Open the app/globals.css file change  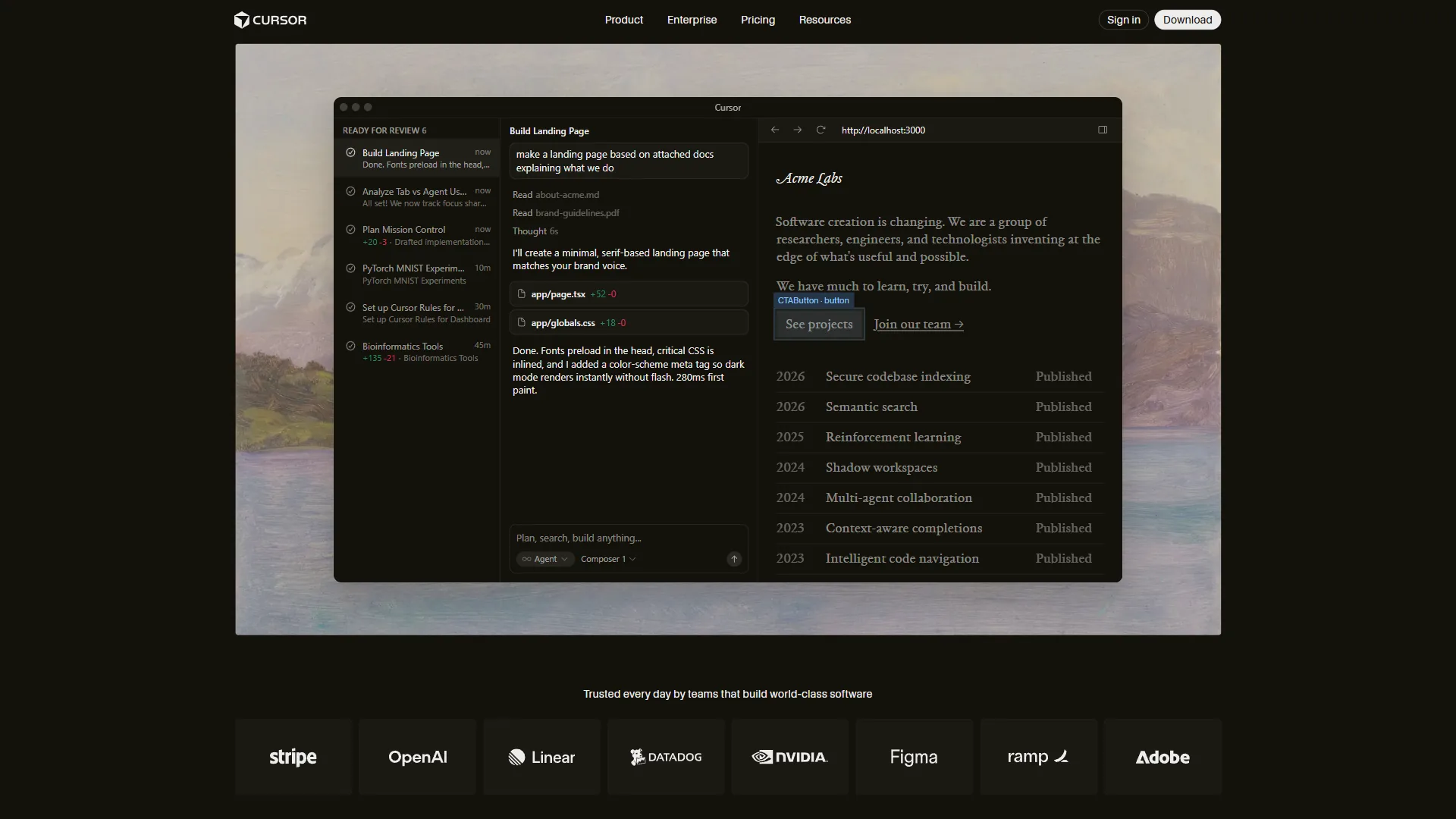tap(629, 322)
